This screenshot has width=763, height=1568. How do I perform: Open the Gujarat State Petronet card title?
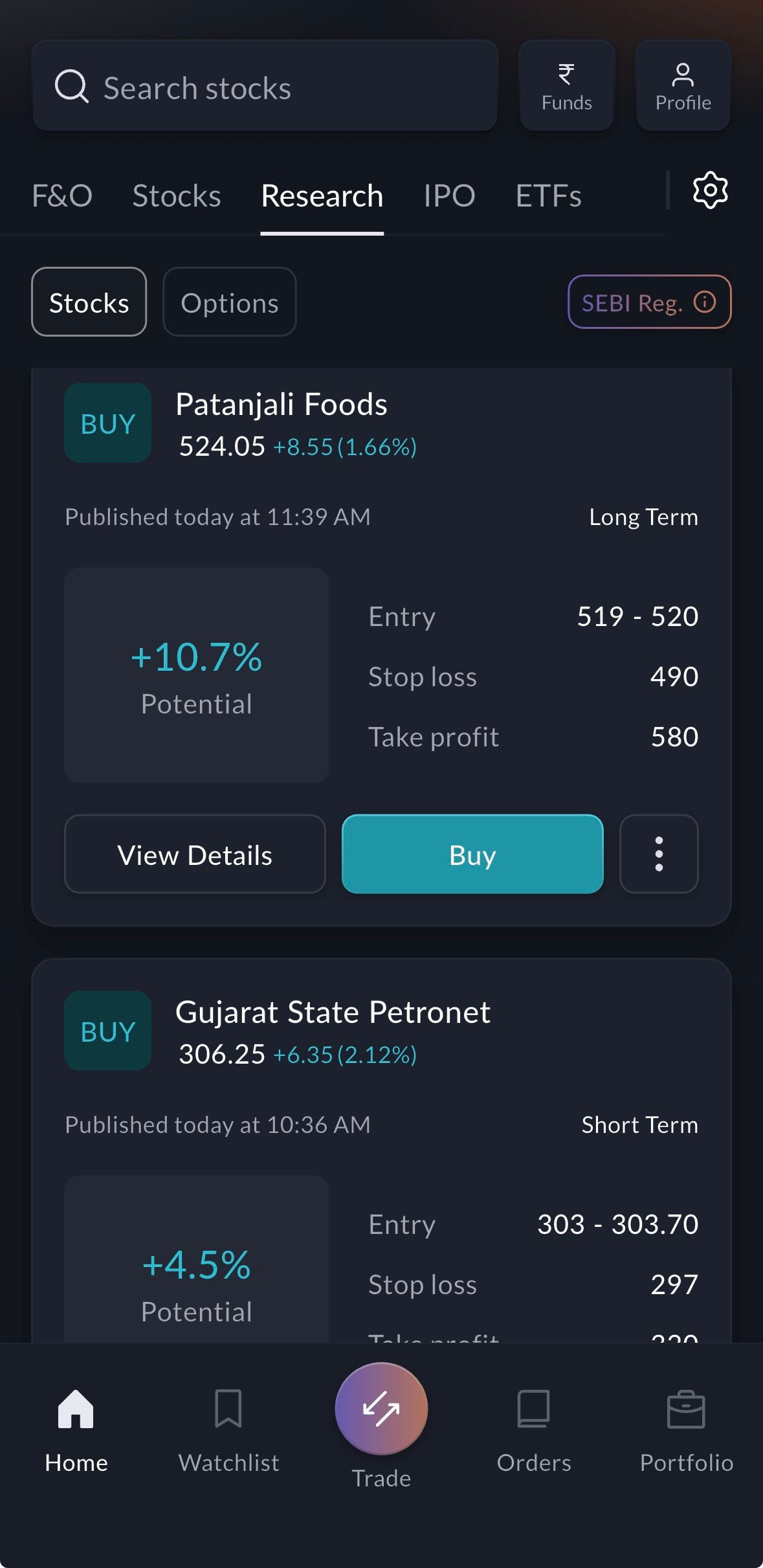click(x=333, y=1012)
